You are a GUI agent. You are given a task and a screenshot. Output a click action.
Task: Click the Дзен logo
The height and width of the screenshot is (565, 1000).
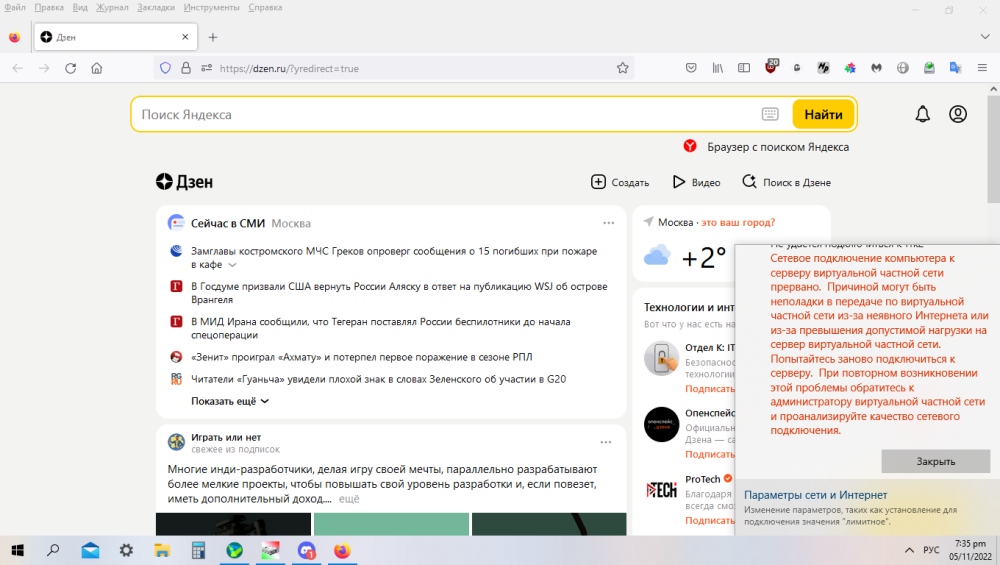(x=184, y=182)
